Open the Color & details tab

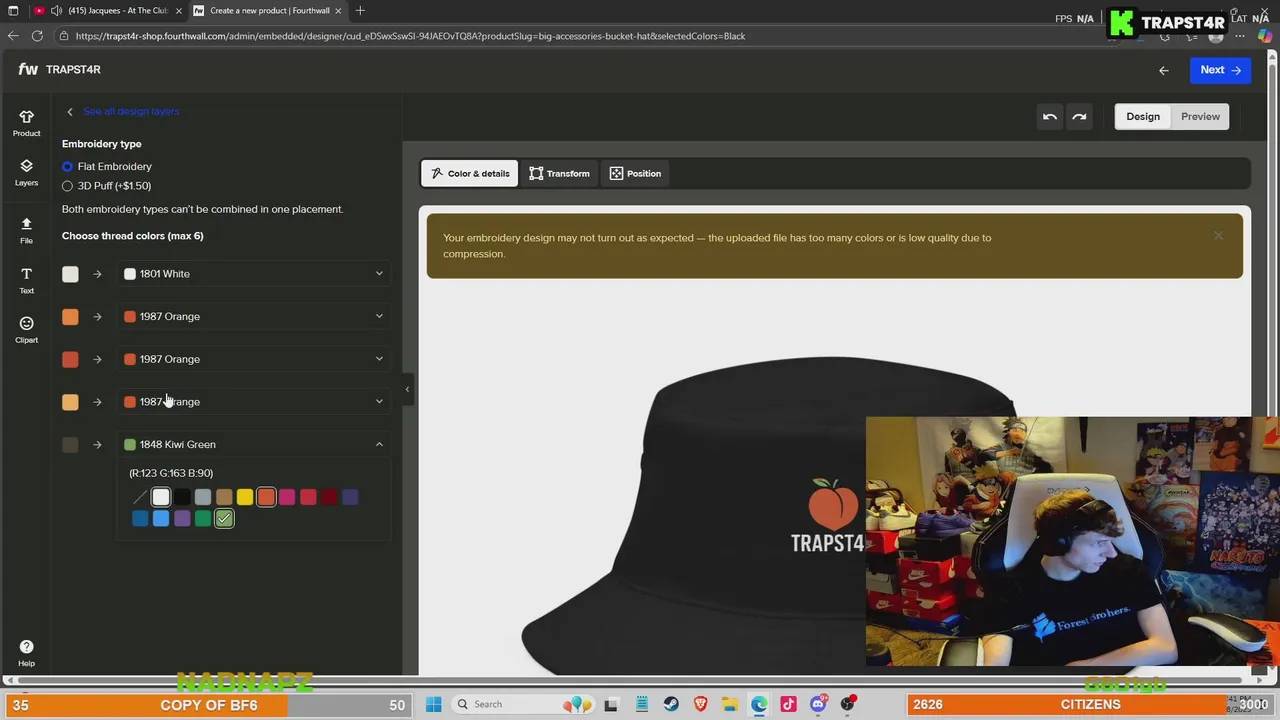pos(469,174)
